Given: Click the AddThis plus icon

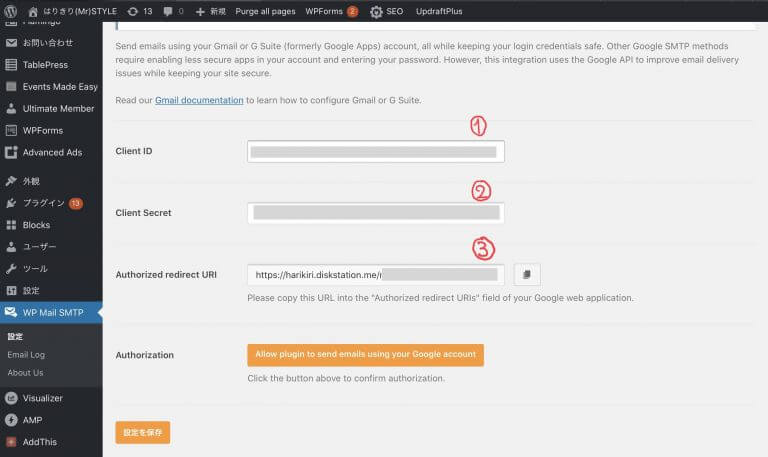Looking at the screenshot, I should tap(11, 442).
